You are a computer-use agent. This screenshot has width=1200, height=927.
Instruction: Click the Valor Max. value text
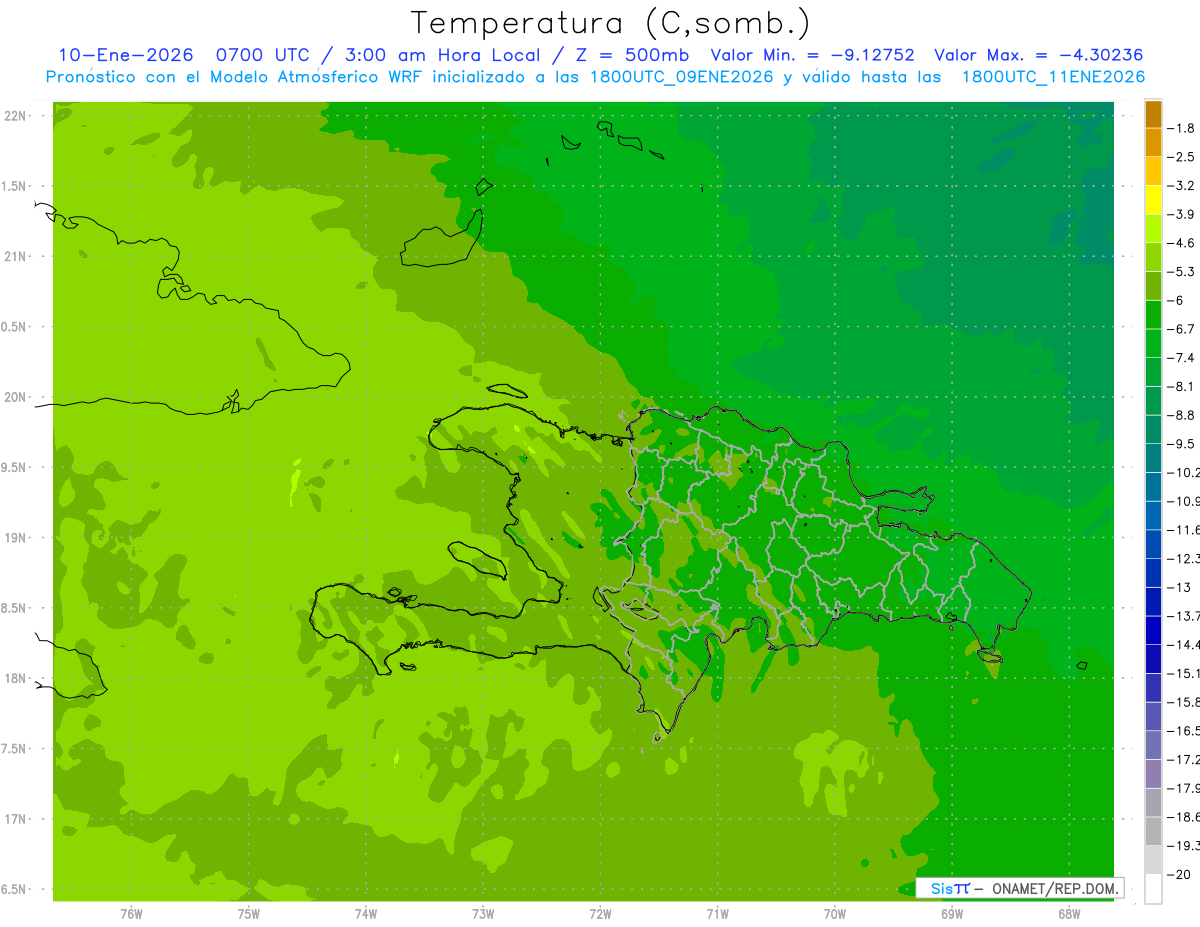tap(1038, 55)
